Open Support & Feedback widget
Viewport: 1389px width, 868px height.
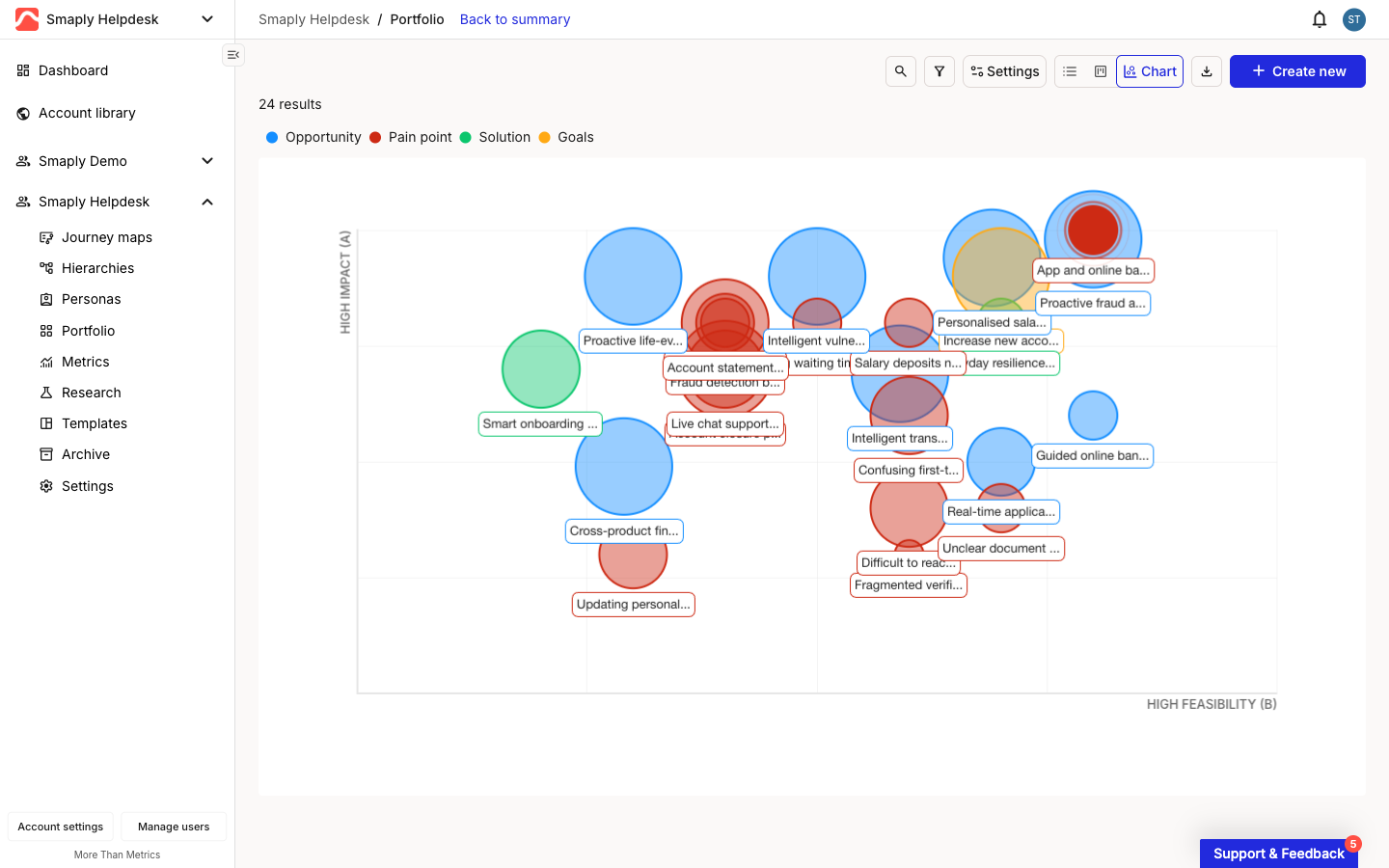pos(1279,854)
